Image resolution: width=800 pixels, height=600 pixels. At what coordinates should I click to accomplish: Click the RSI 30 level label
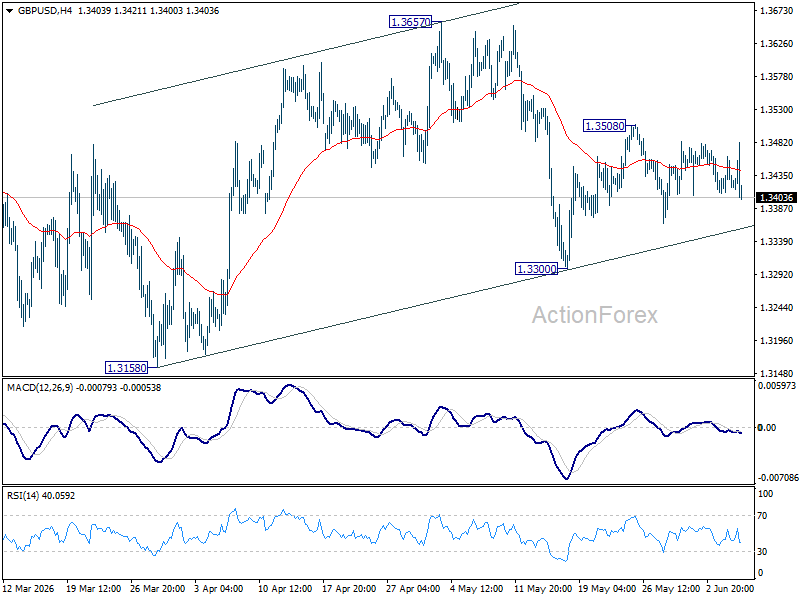[762, 552]
